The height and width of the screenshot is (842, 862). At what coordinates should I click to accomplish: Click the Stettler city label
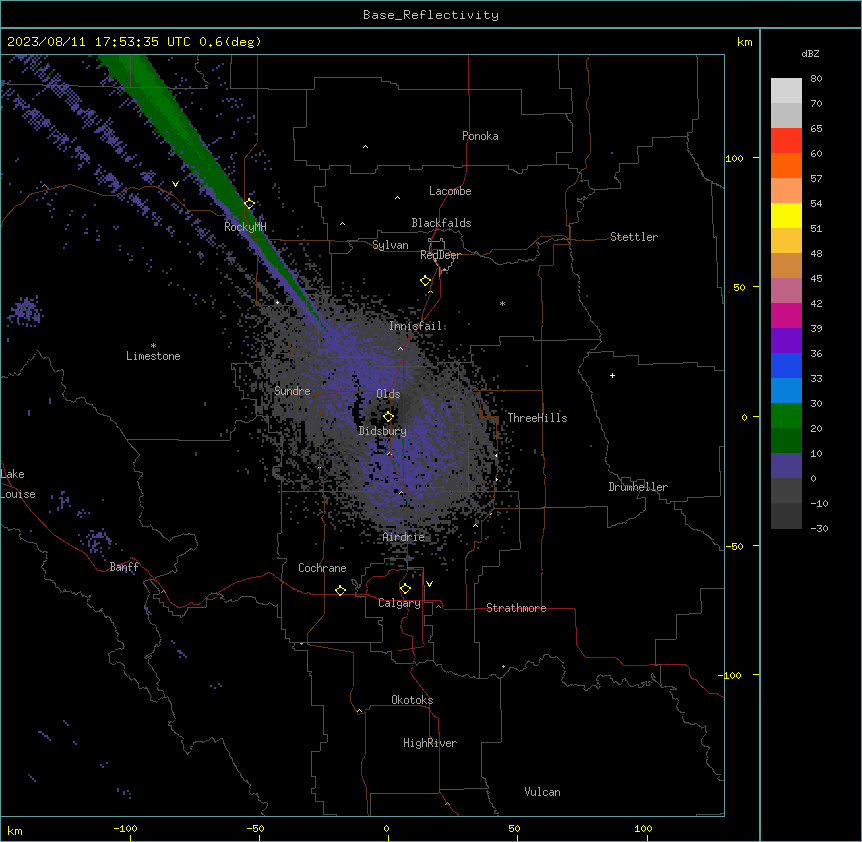click(x=634, y=237)
